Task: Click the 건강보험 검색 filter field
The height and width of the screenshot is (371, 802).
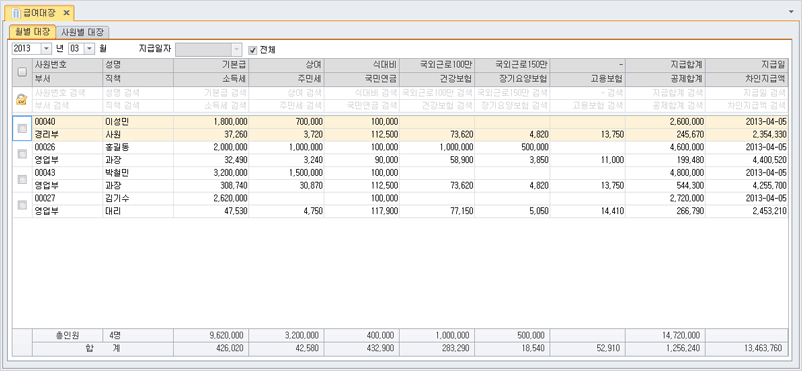Action: pyautogui.click(x=437, y=106)
